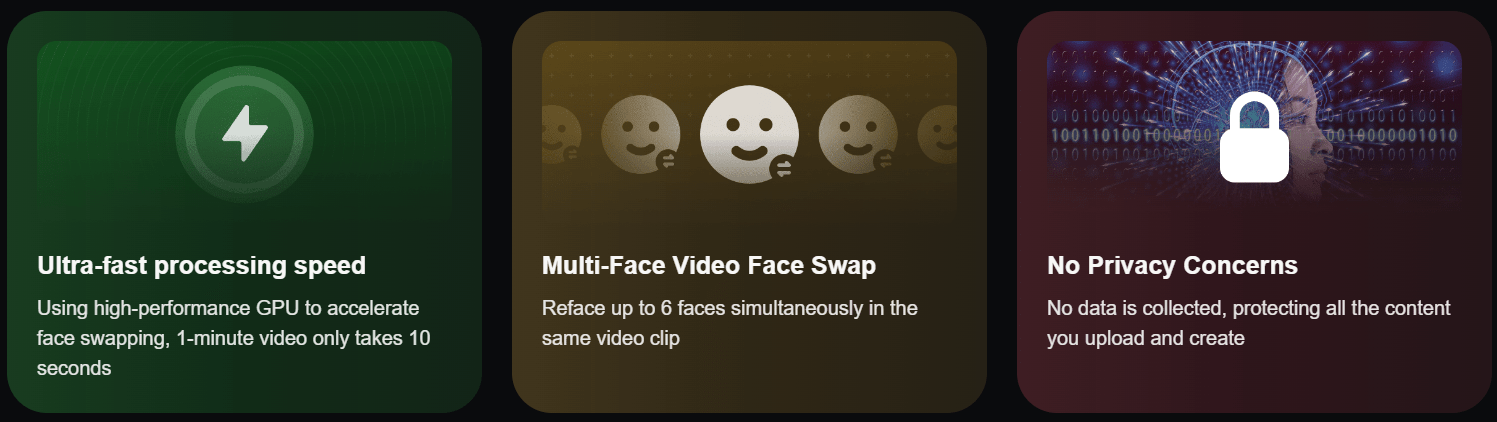1497x422 pixels.
Task: Select the No Privacy Concerns heading
Action: click(1172, 266)
